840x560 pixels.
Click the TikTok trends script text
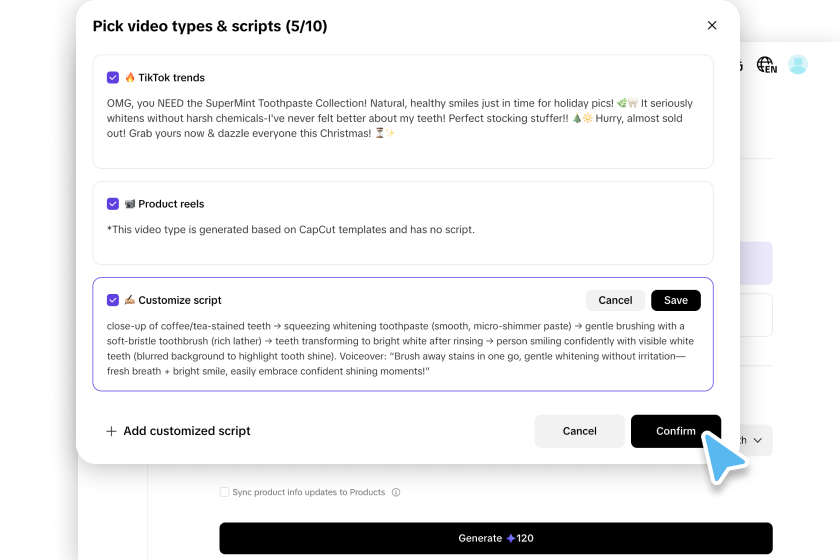coord(400,118)
